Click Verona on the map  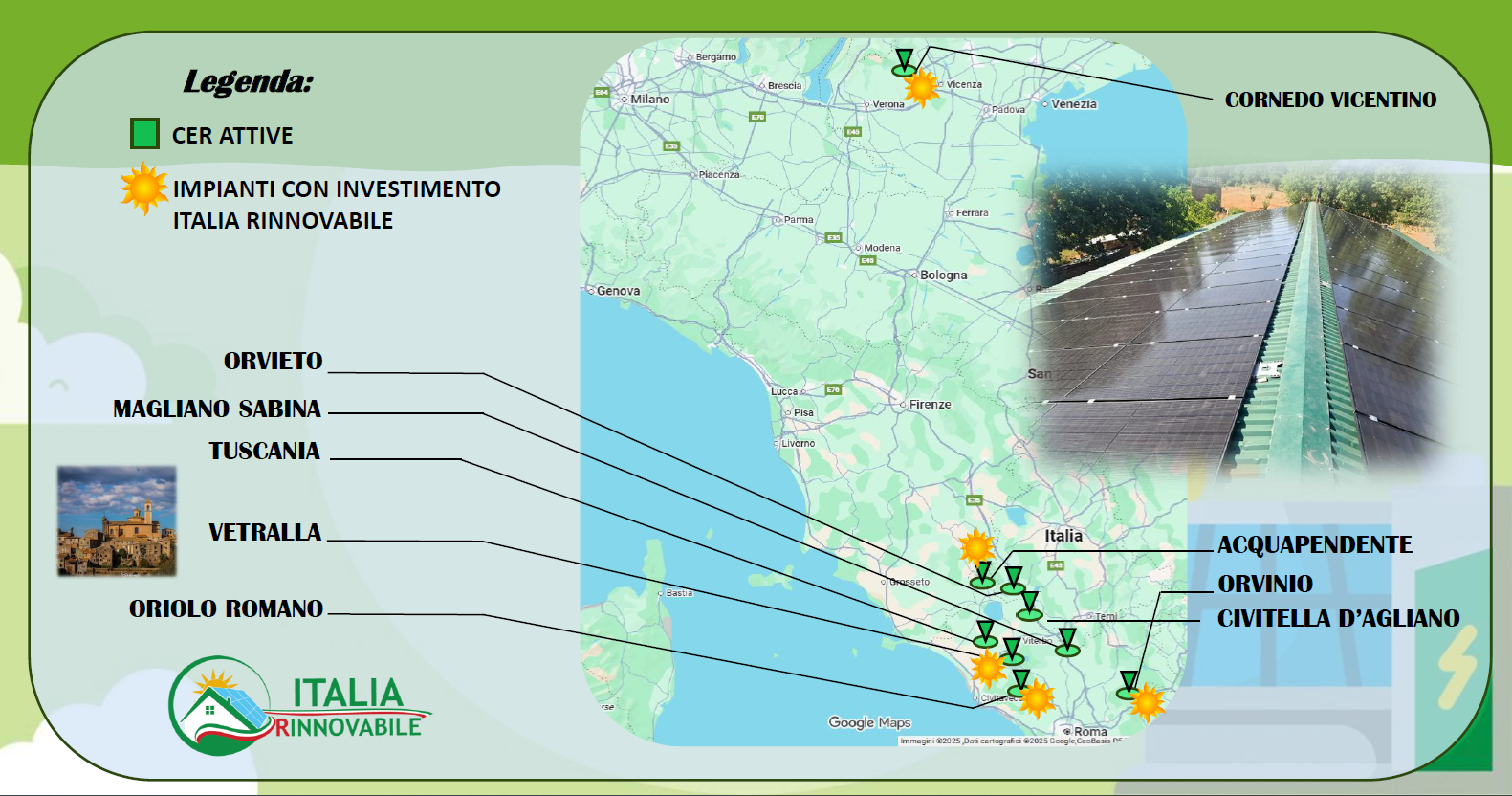point(888,104)
